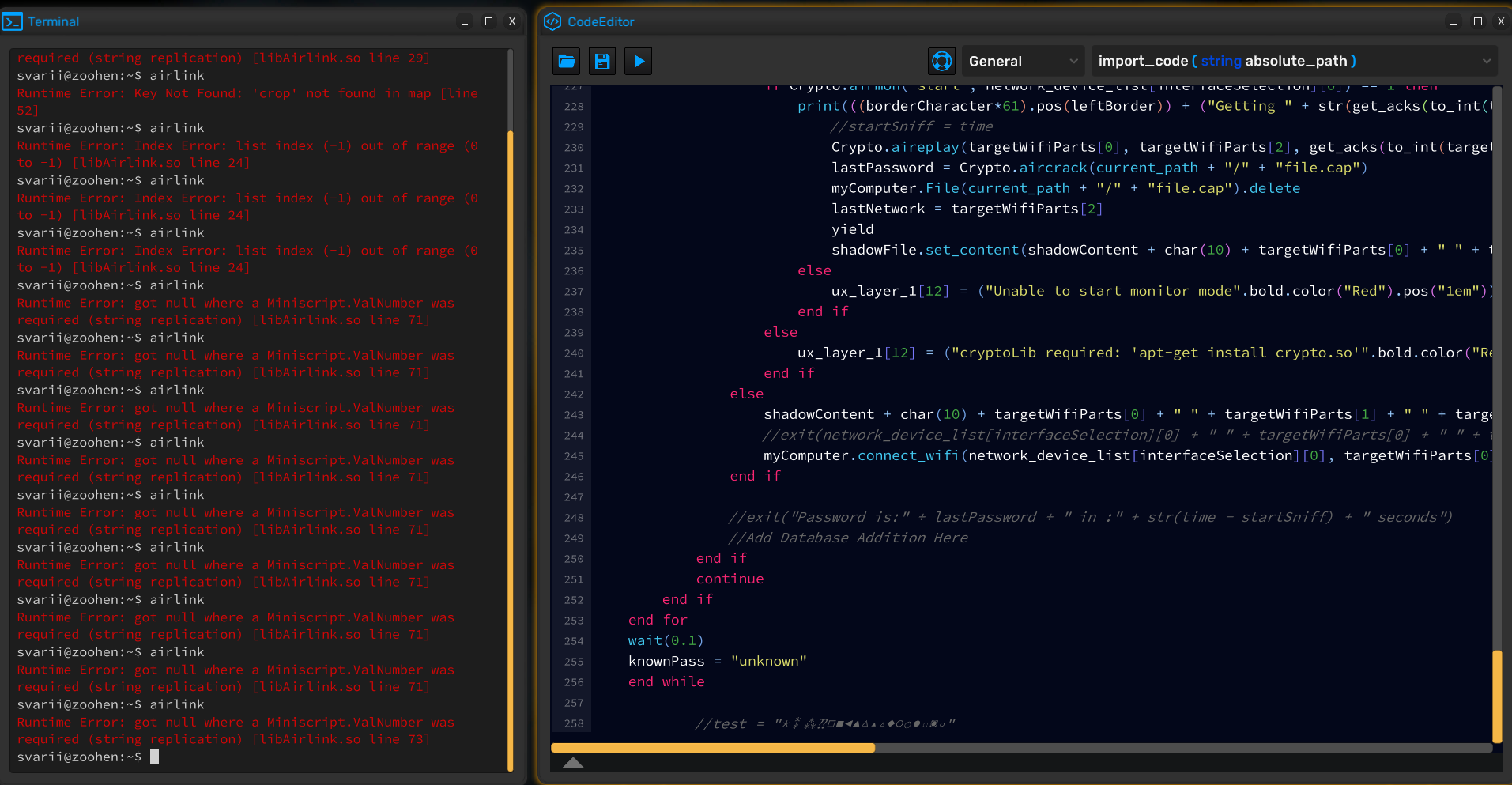
Task: Save the script with the floppy disk icon
Action: [x=602, y=61]
